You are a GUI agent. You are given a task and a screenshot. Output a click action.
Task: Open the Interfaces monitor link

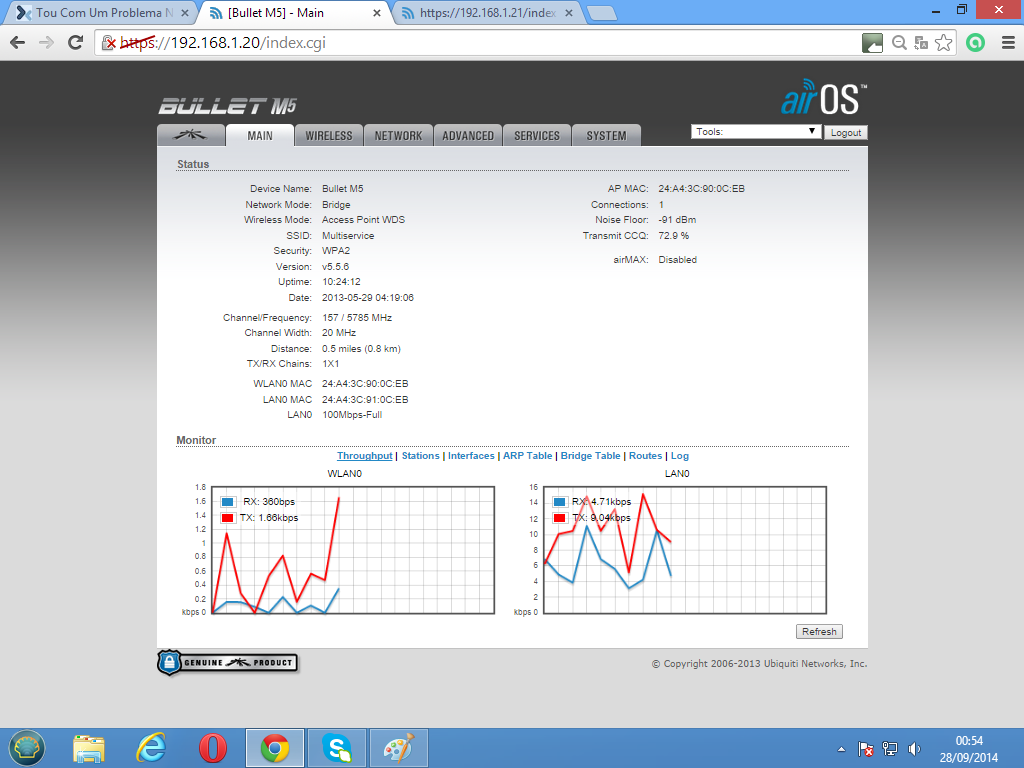471,456
